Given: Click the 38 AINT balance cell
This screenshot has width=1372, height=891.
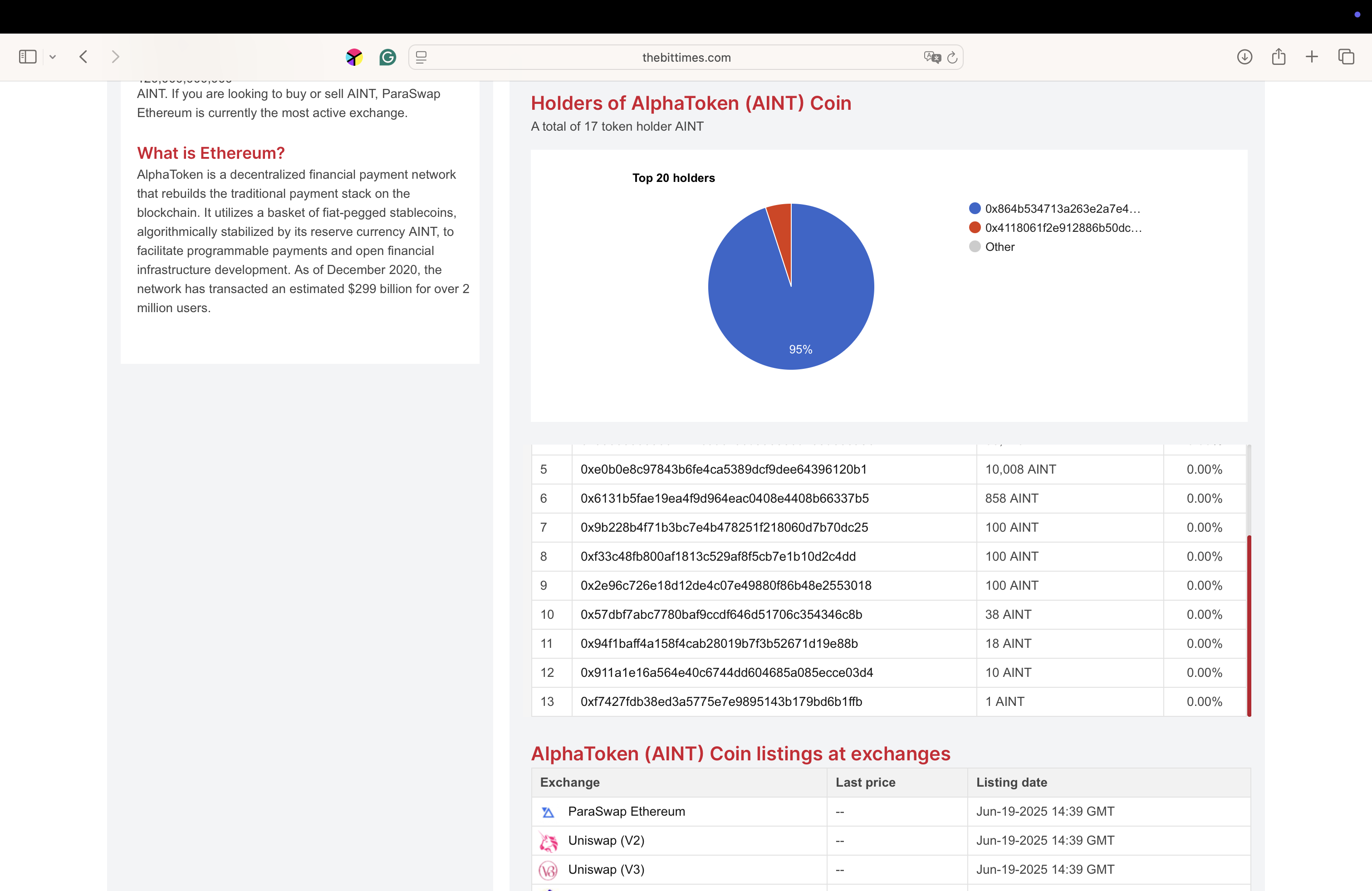Looking at the screenshot, I should pyautogui.click(x=1070, y=614).
